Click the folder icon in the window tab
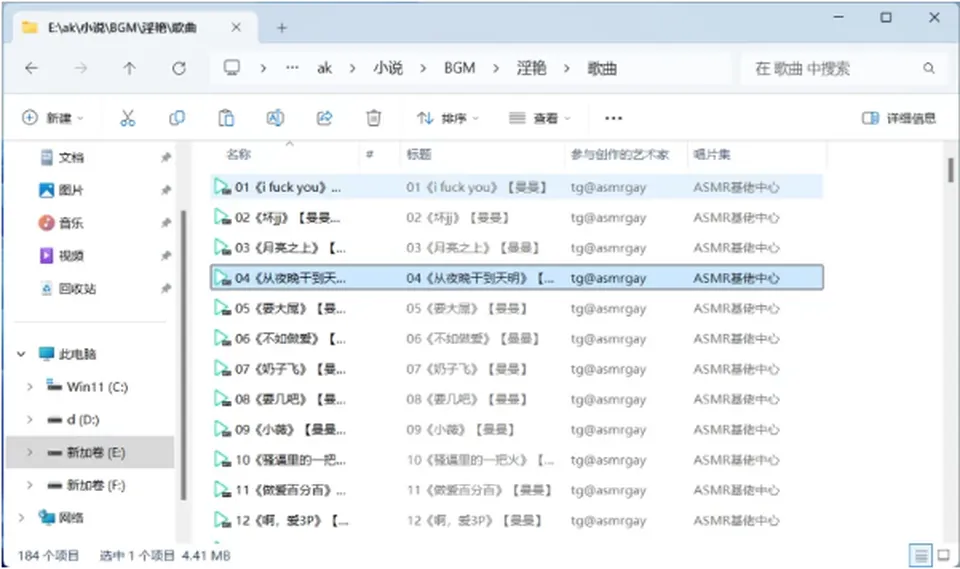 point(29,28)
